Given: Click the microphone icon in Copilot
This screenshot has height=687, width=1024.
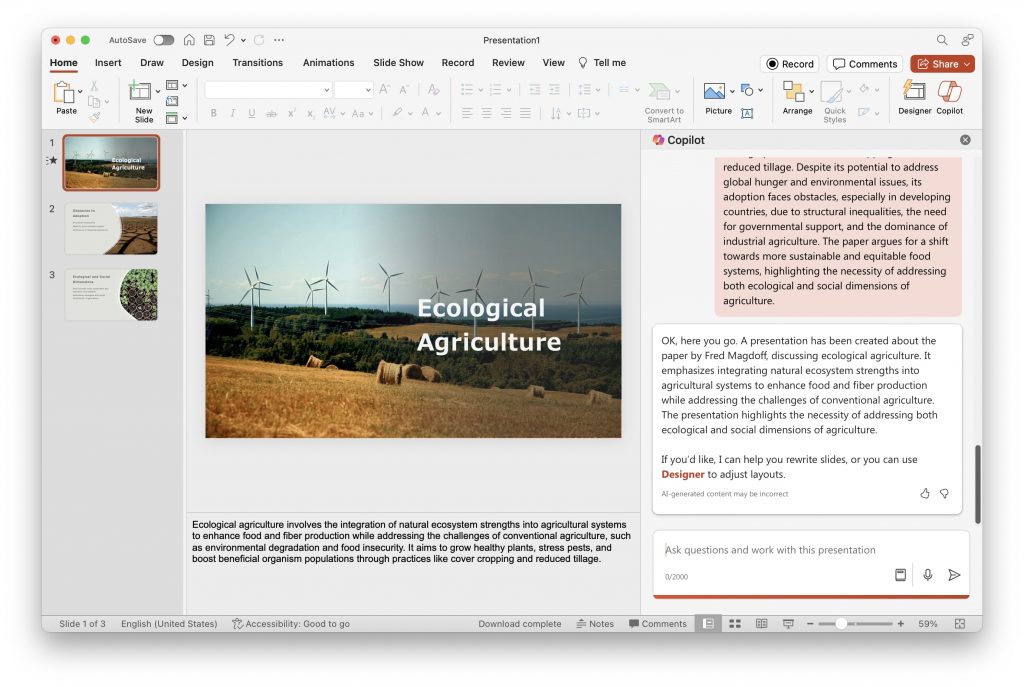Looking at the screenshot, I should pos(927,575).
